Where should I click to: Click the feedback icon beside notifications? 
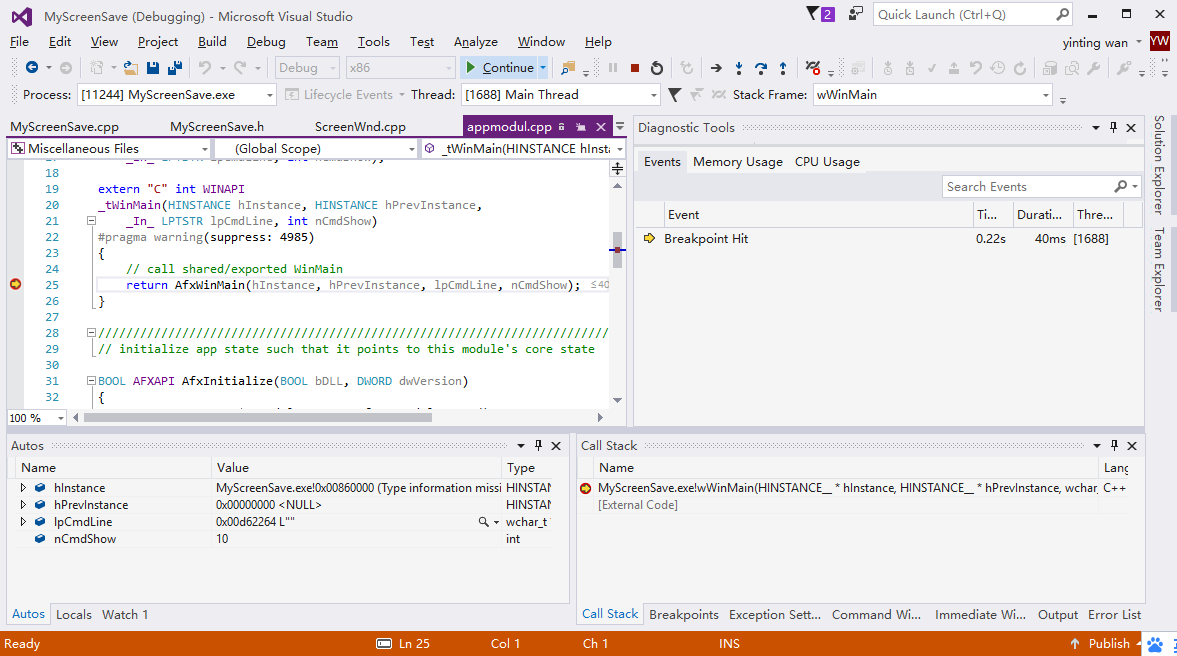coord(856,14)
